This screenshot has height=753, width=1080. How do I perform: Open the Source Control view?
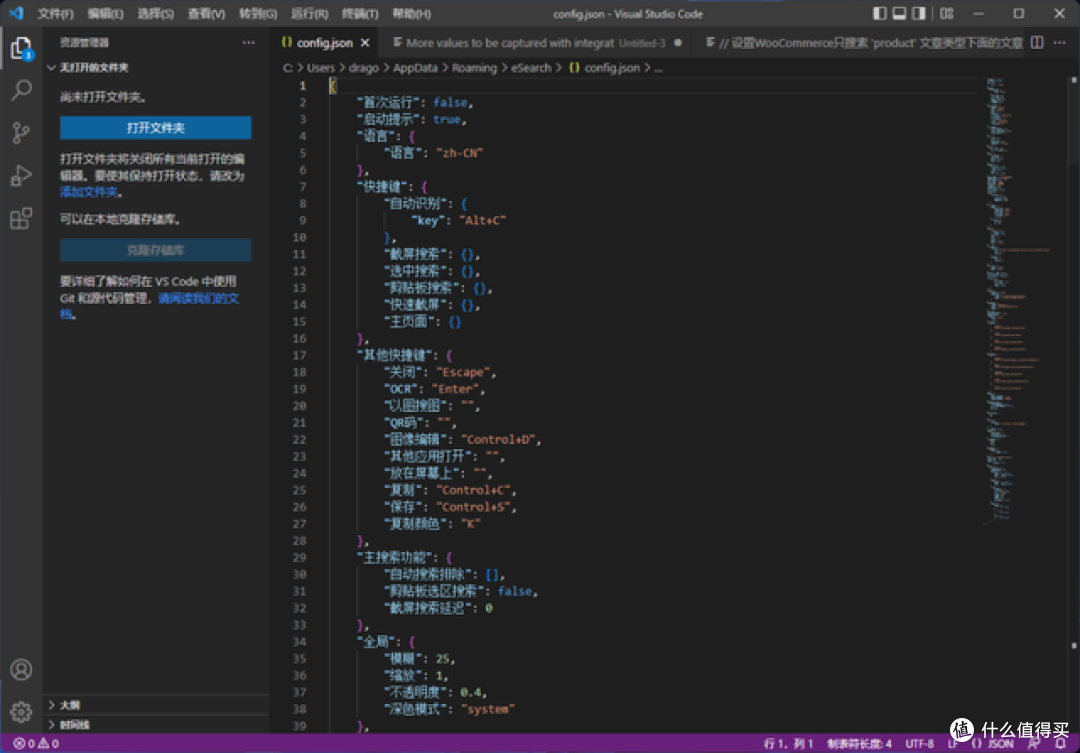[21, 132]
